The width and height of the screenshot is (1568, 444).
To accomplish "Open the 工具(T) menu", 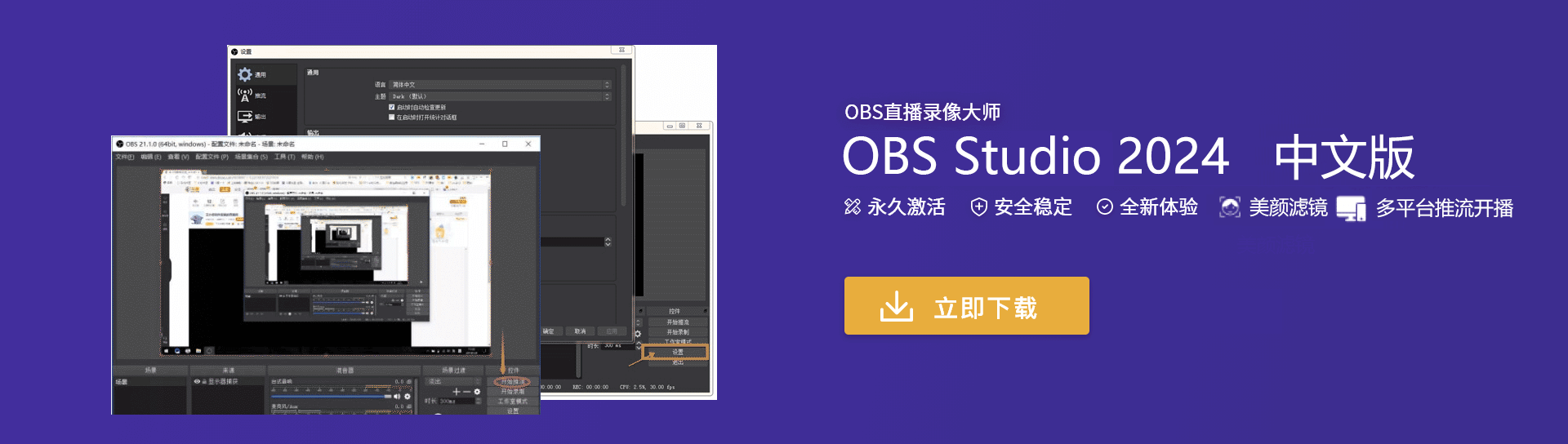I will (x=285, y=157).
